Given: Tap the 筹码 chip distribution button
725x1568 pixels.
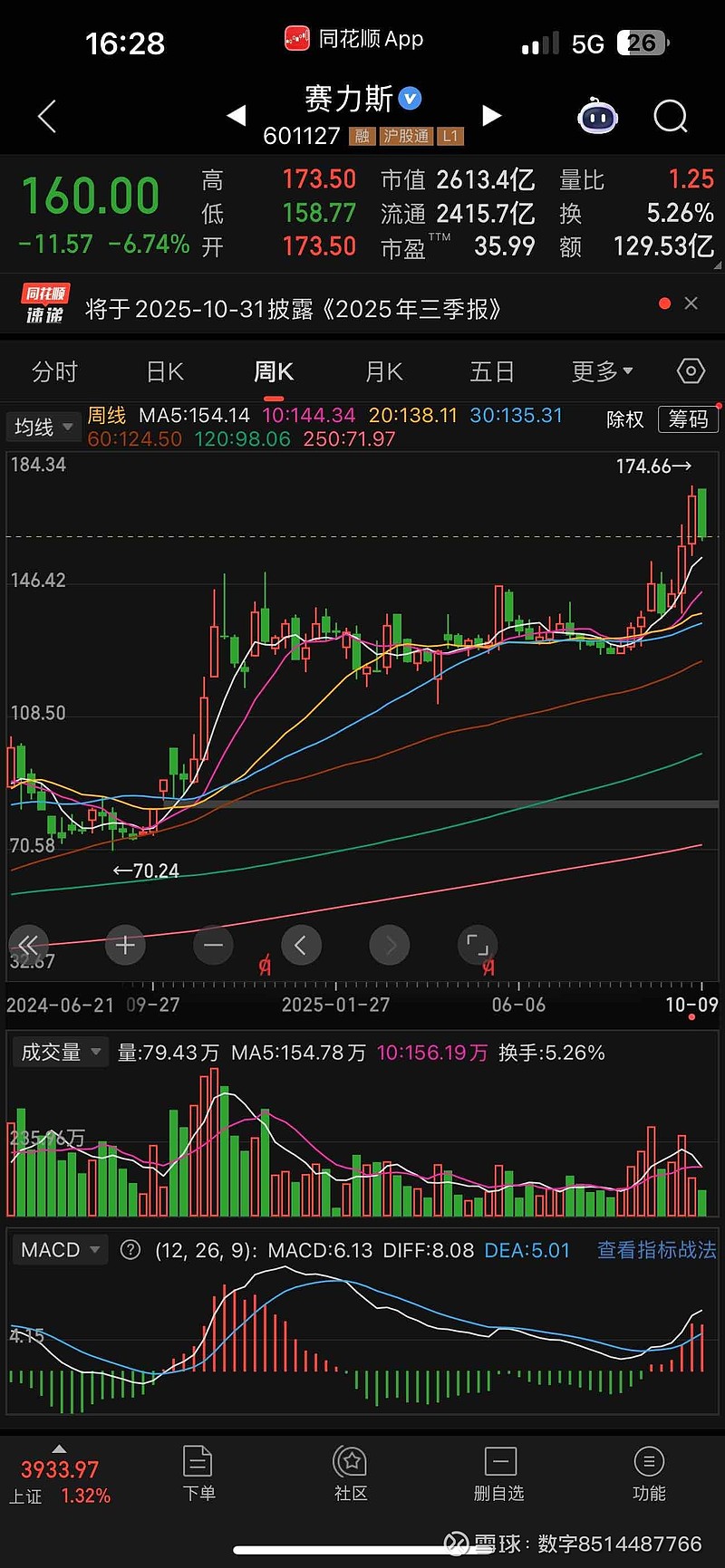Looking at the screenshot, I should pos(689,418).
